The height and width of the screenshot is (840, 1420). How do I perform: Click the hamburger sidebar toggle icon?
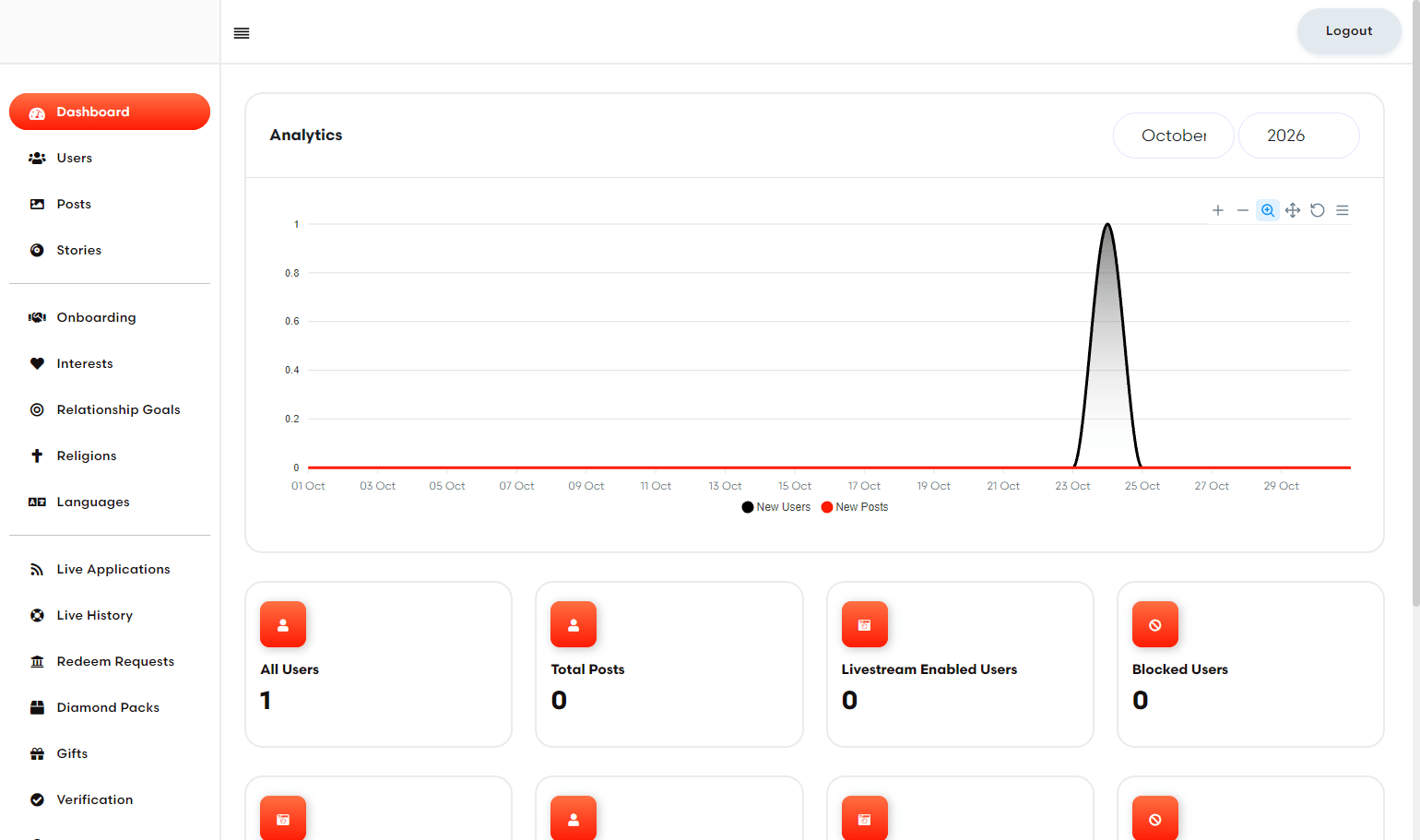click(242, 33)
